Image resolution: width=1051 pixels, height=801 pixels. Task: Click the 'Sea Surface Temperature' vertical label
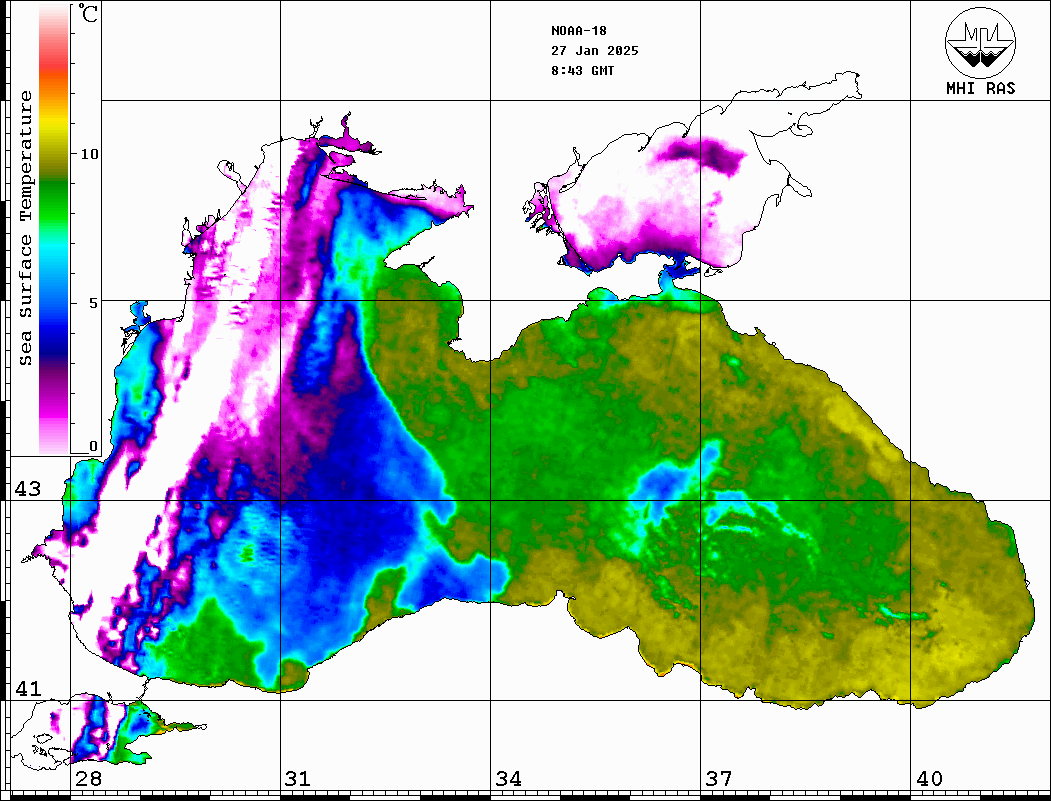click(x=25, y=228)
